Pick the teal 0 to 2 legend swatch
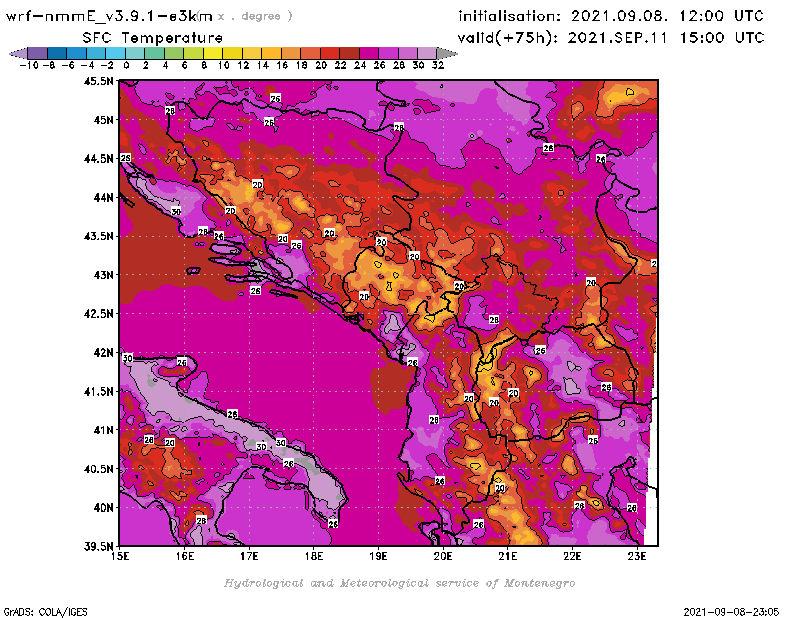Viewport: 800px width, 618px height. tap(135, 53)
